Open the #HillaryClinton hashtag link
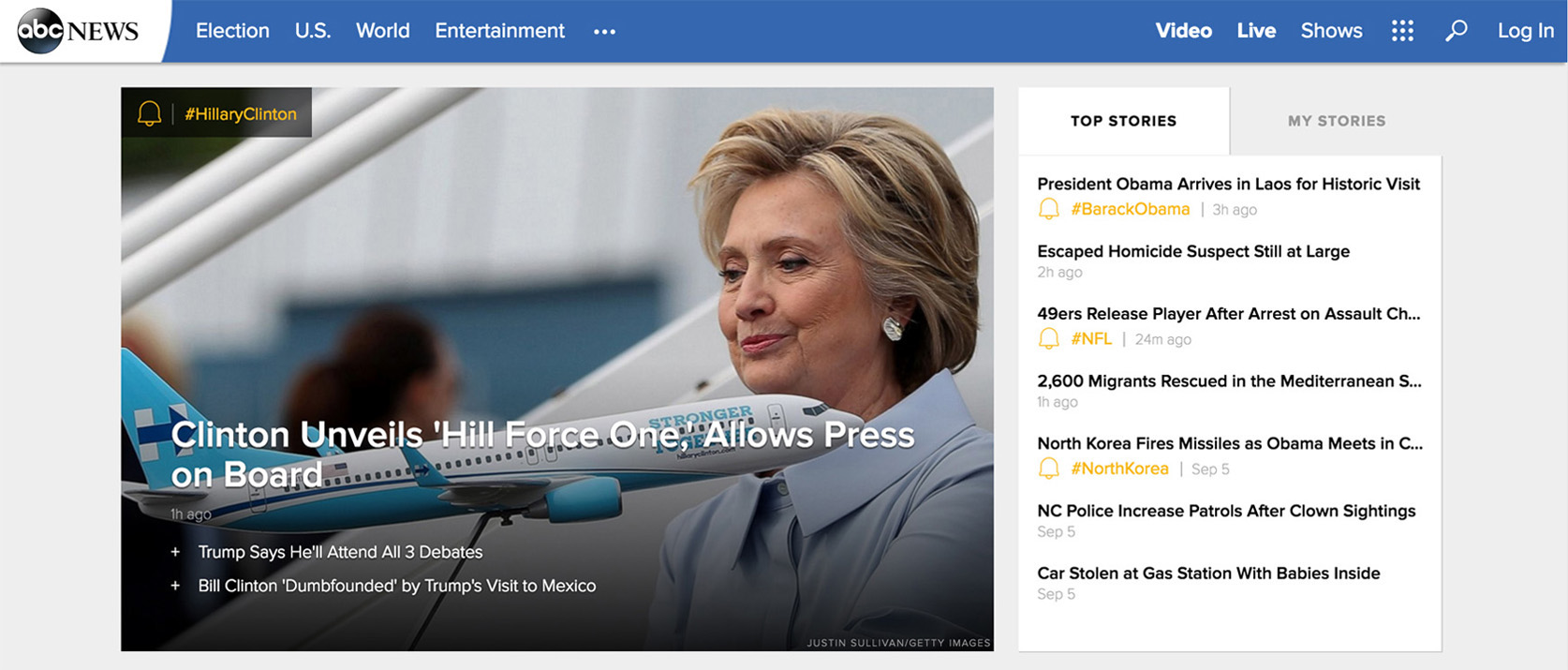Image resolution: width=1568 pixels, height=670 pixels. coord(241,114)
